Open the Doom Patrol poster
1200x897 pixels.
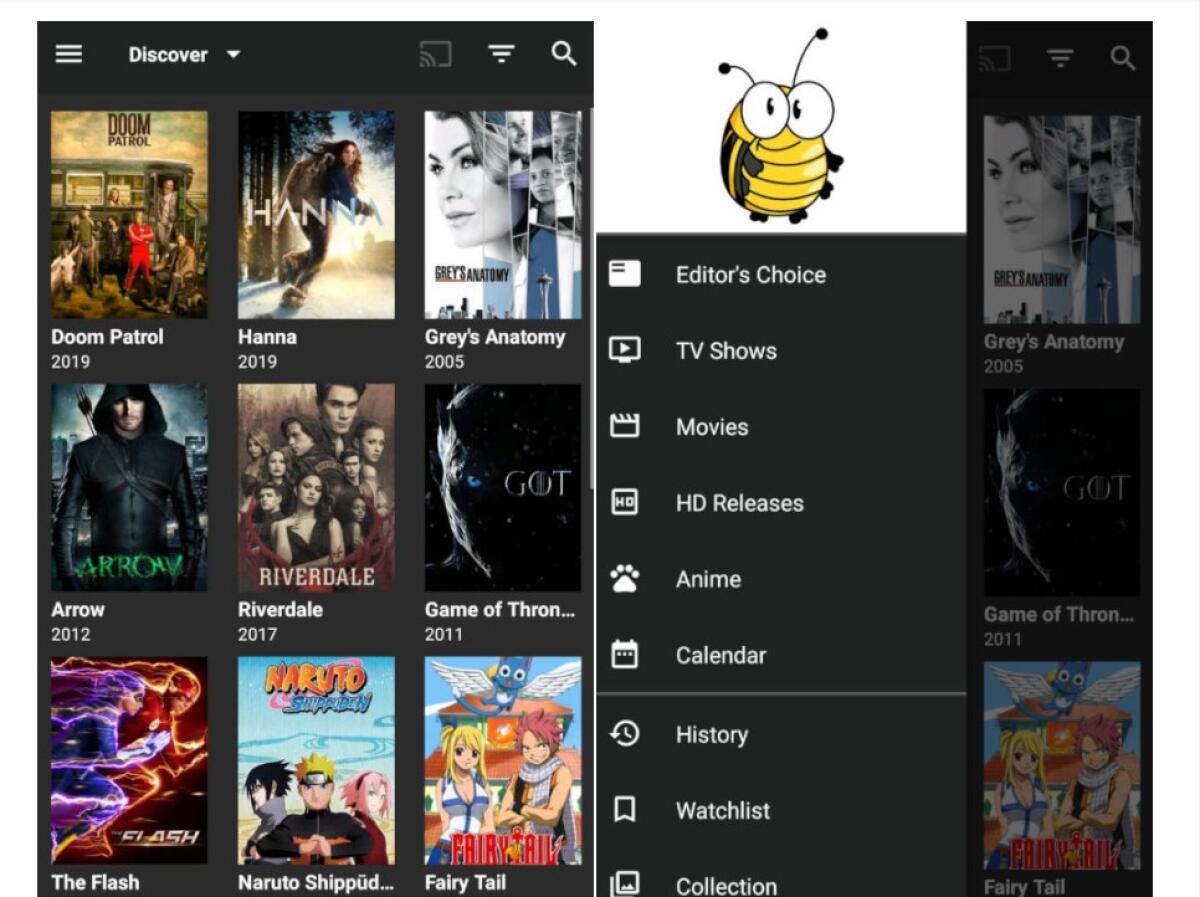coord(130,213)
